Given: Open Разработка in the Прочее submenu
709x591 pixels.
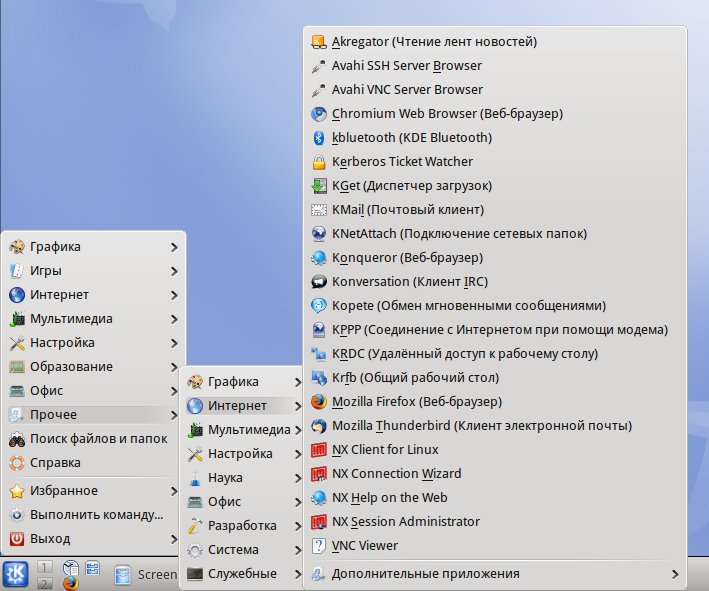Looking at the screenshot, I should pyautogui.click(x=243, y=525).
